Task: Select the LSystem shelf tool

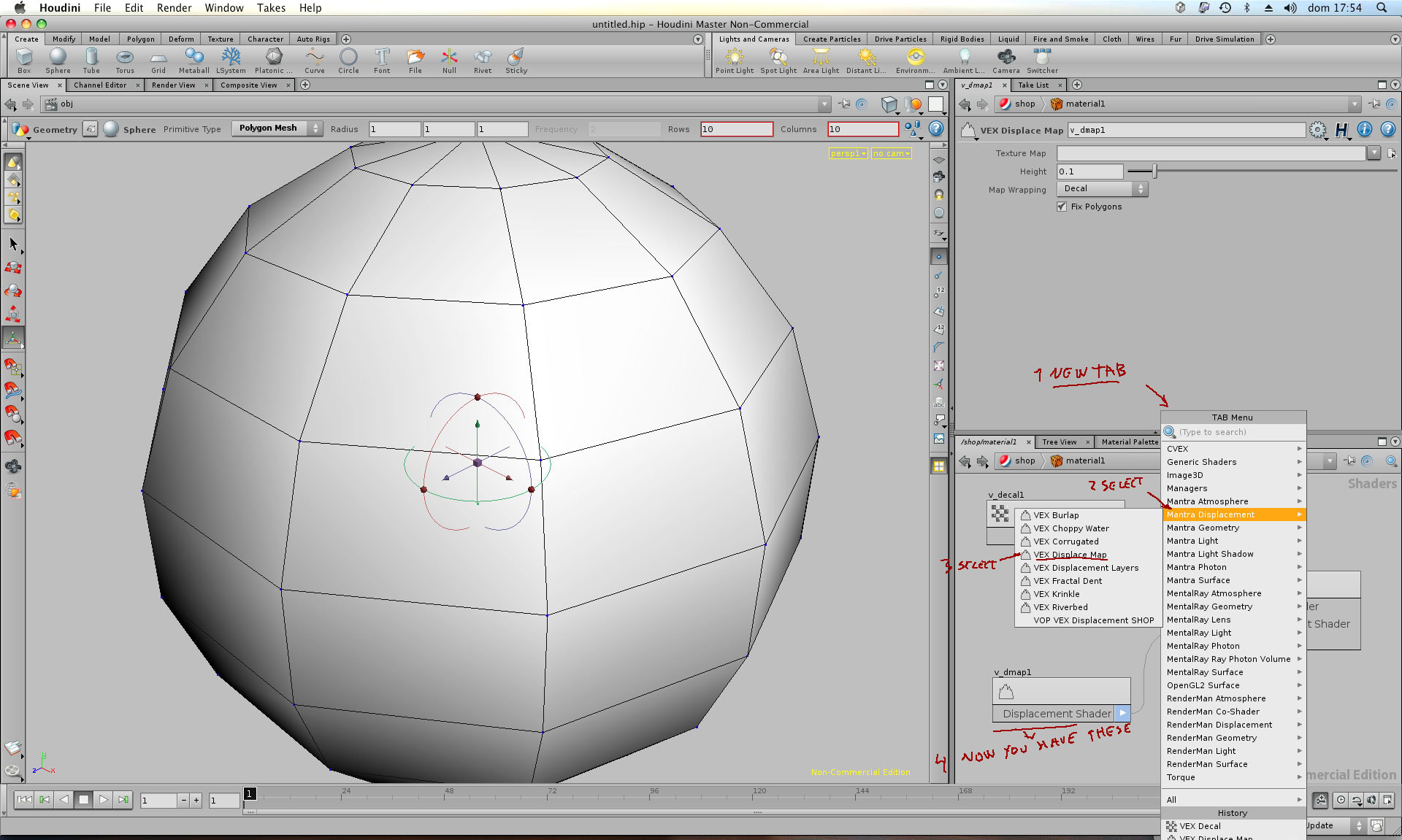Action: pyautogui.click(x=231, y=61)
